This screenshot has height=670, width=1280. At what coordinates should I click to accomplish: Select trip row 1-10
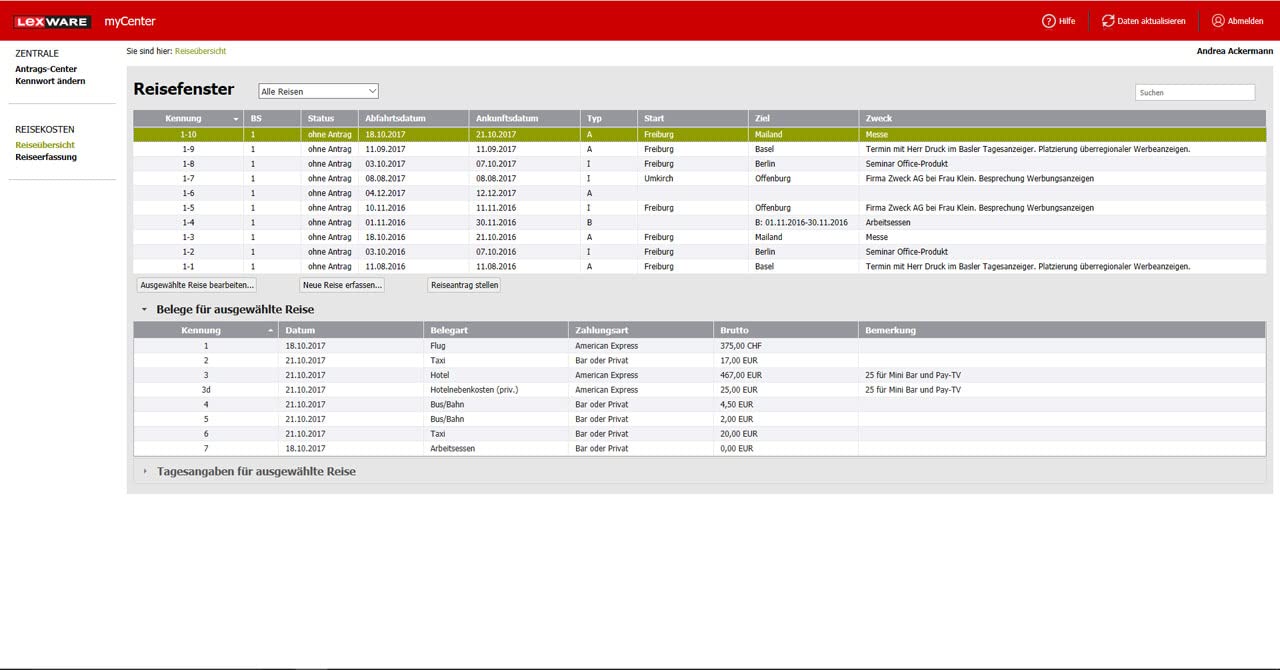click(x=700, y=134)
